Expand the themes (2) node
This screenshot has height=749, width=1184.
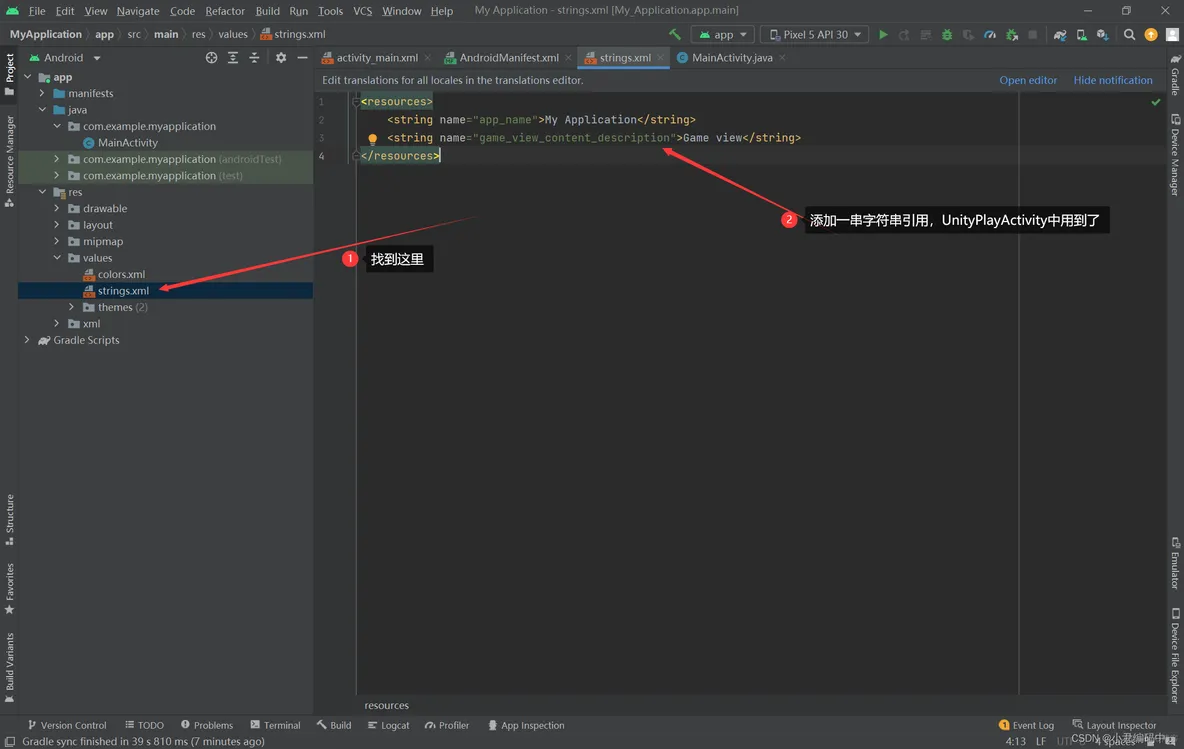(72, 307)
